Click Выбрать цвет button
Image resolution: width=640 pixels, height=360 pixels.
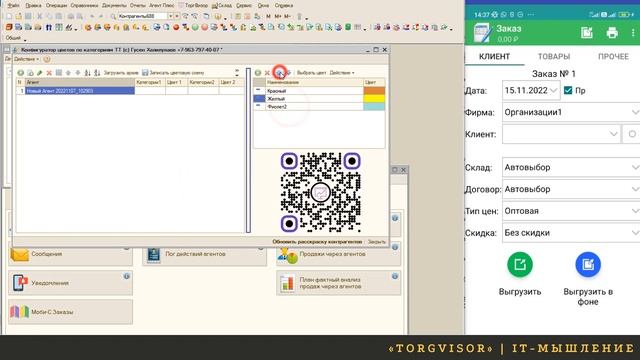pos(311,73)
